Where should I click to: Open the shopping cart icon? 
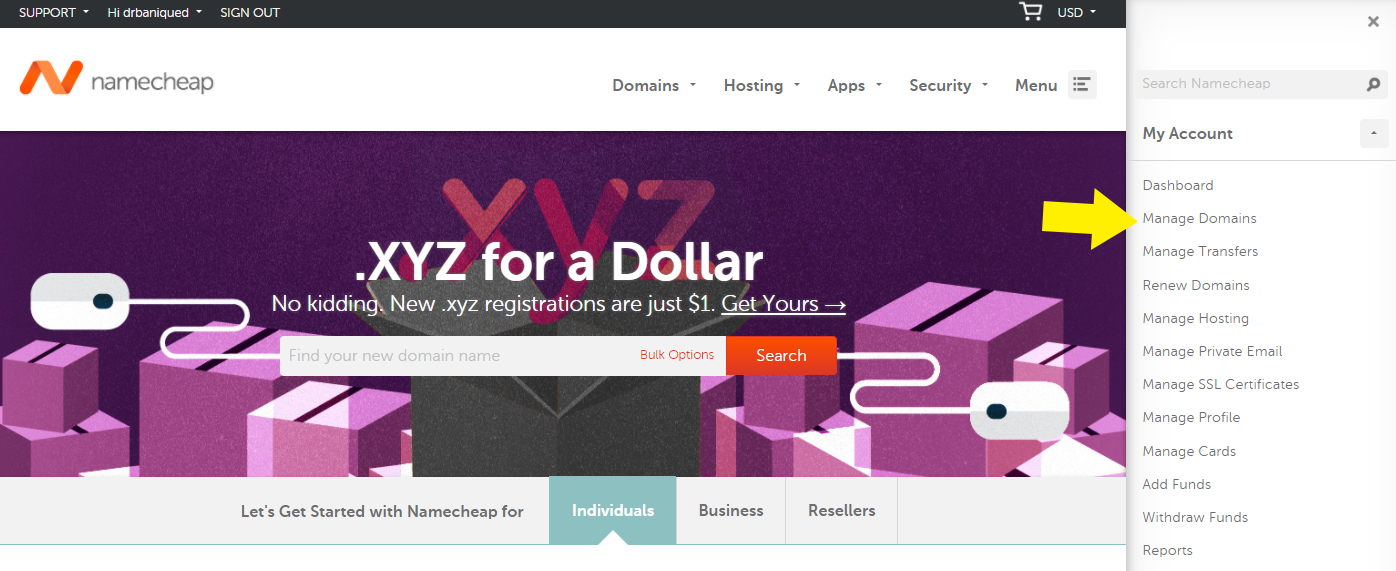click(x=1030, y=12)
